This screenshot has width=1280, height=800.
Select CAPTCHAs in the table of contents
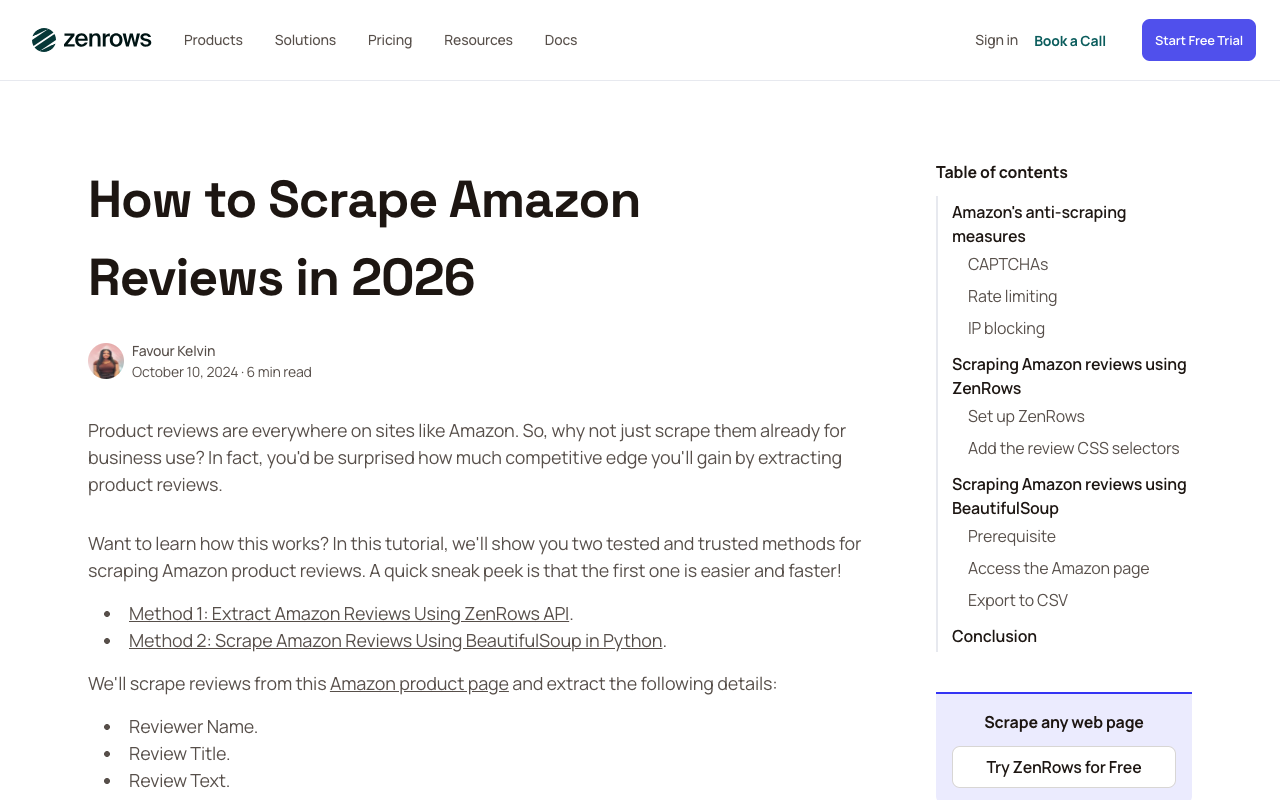[x=1007, y=264]
